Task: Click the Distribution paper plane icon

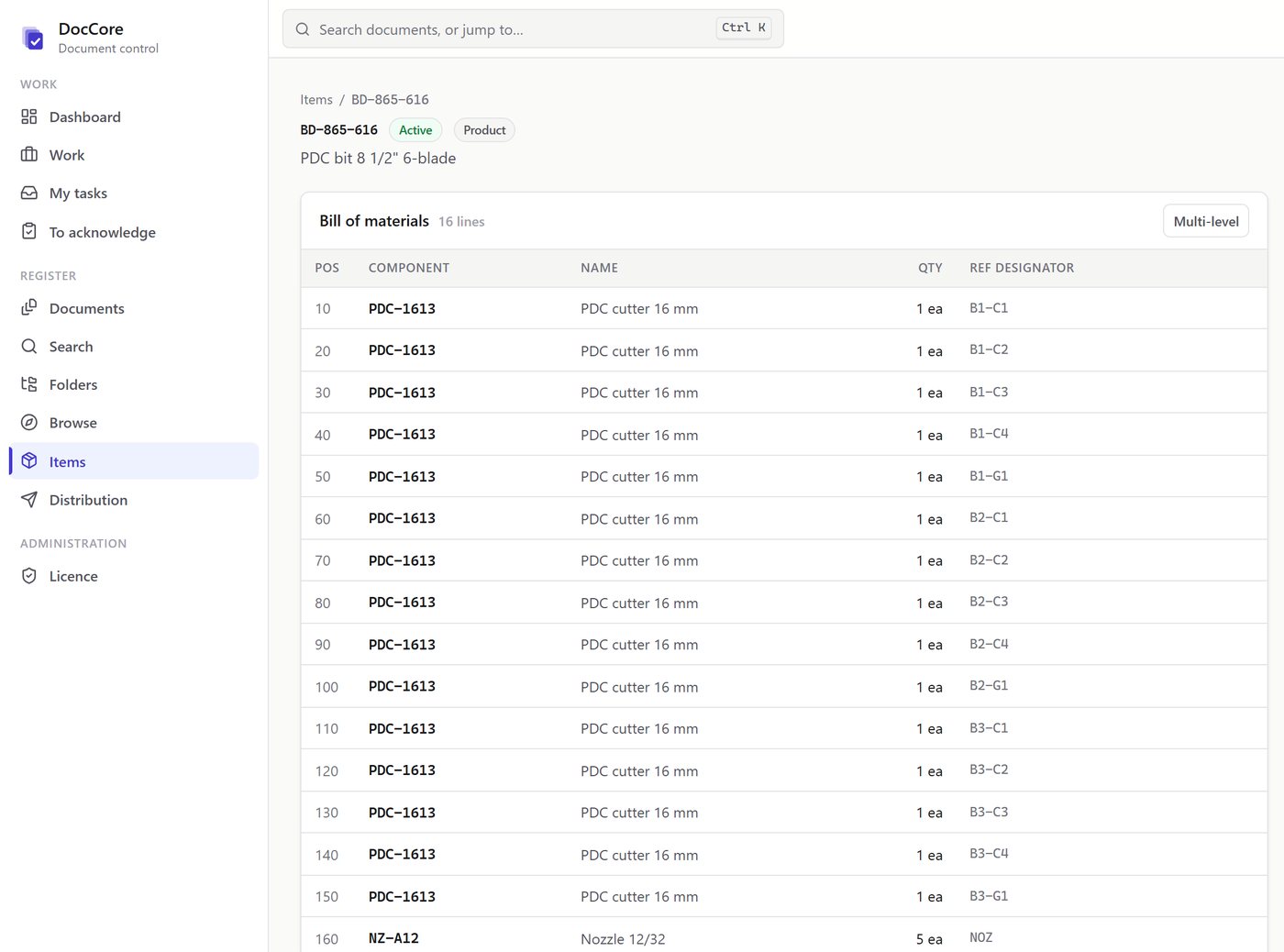Action: click(29, 500)
